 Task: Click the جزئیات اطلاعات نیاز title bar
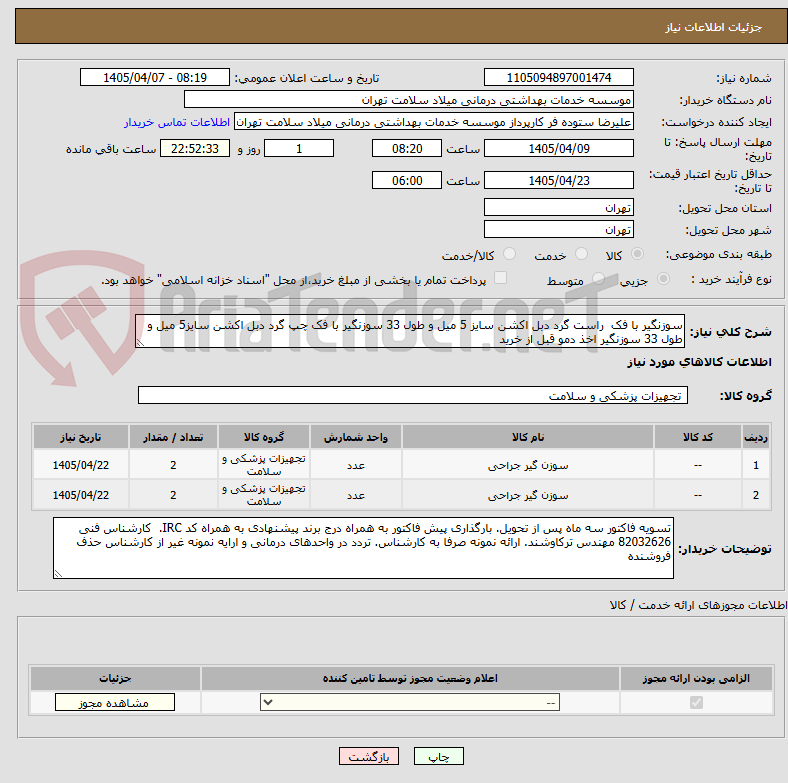coord(401,27)
